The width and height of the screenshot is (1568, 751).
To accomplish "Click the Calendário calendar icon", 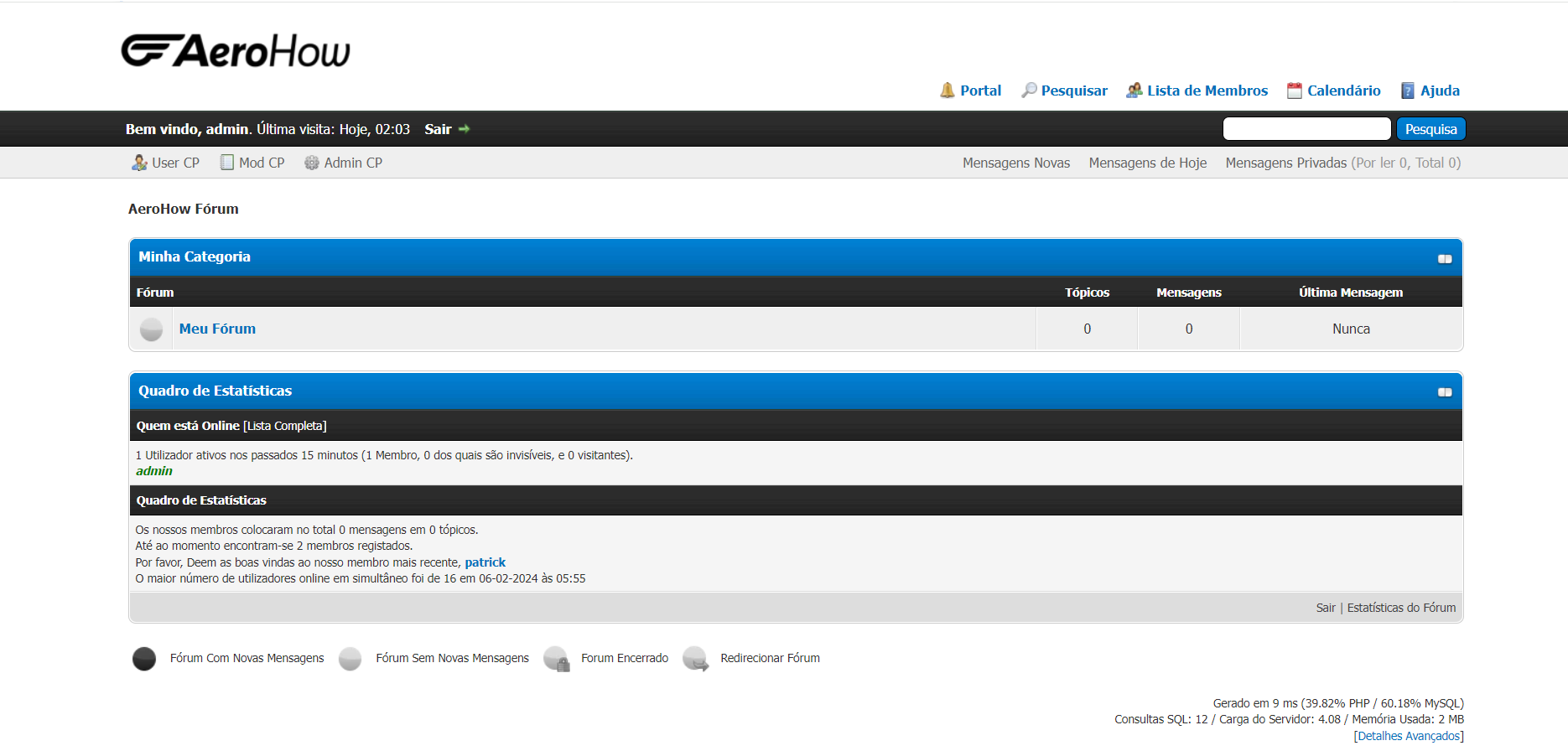I will 1294,91.
